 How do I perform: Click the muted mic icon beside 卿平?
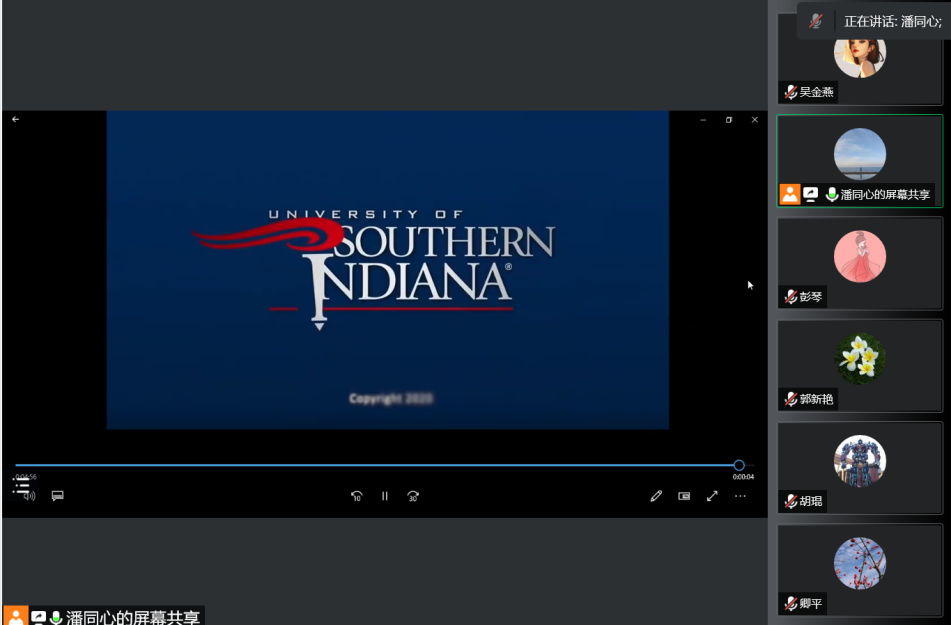[790, 603]
